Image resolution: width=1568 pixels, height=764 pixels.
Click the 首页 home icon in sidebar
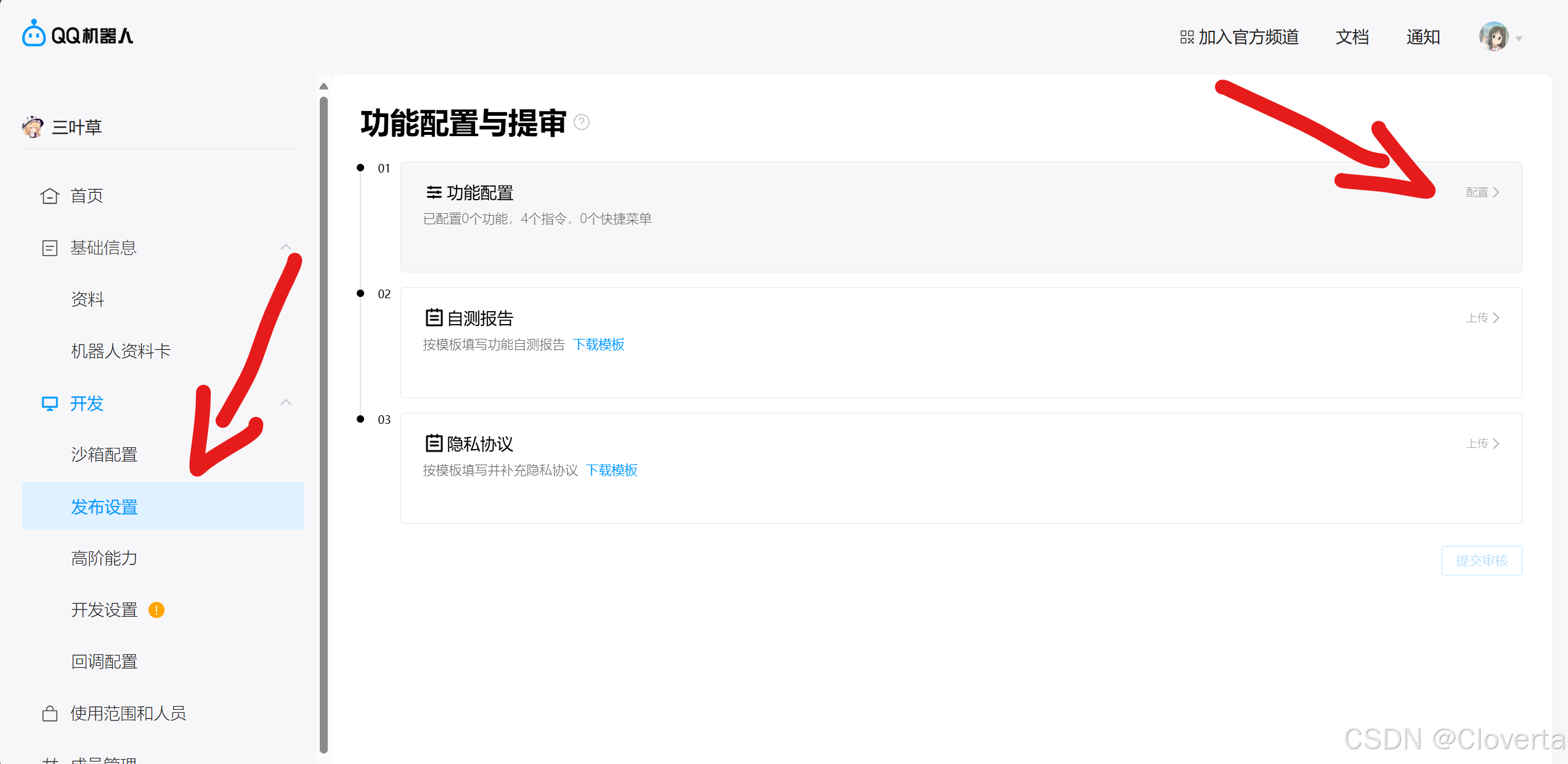(x=49, y=196)
